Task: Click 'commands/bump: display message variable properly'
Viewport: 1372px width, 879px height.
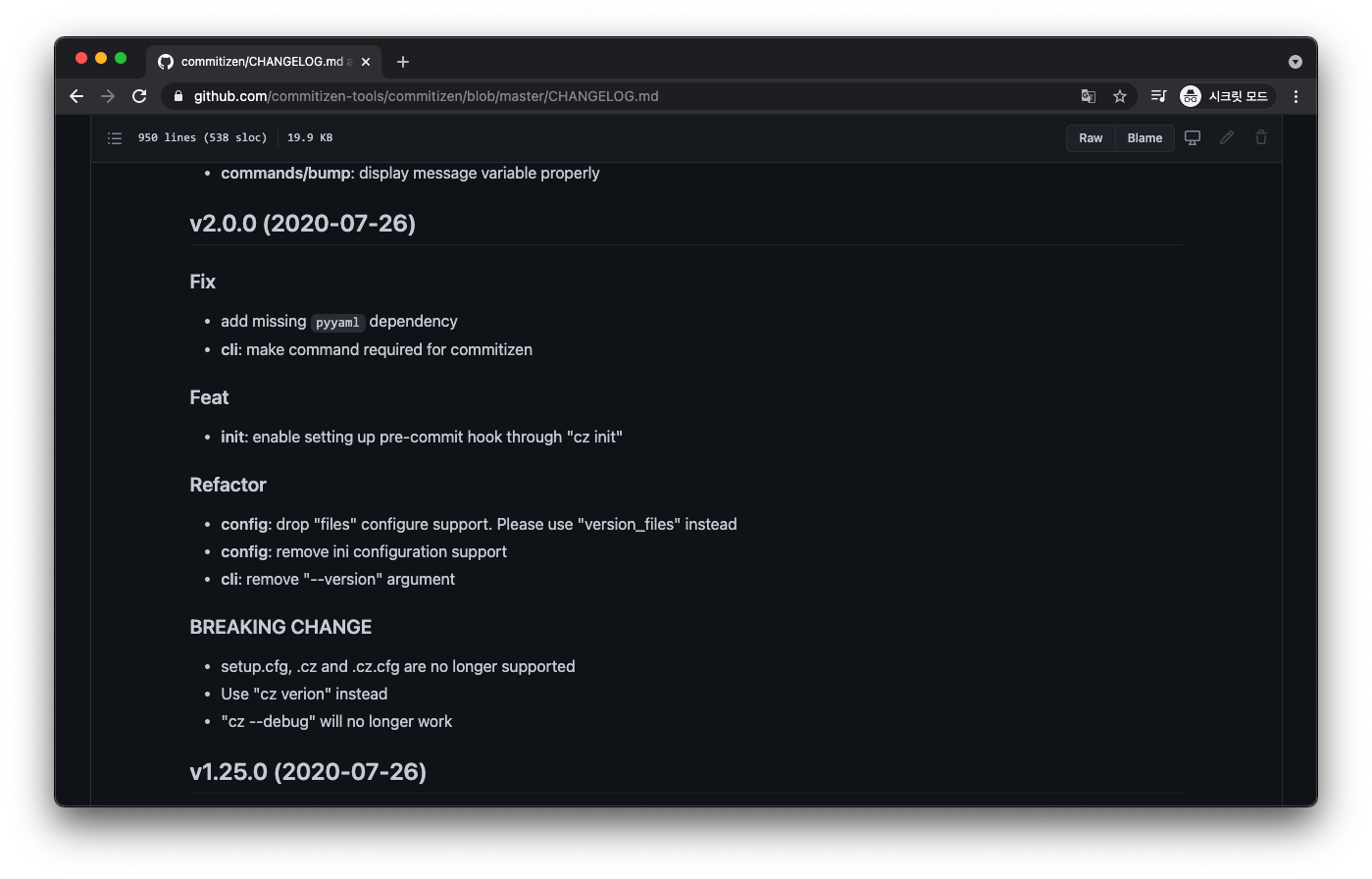Action: [x=410, y=174]
